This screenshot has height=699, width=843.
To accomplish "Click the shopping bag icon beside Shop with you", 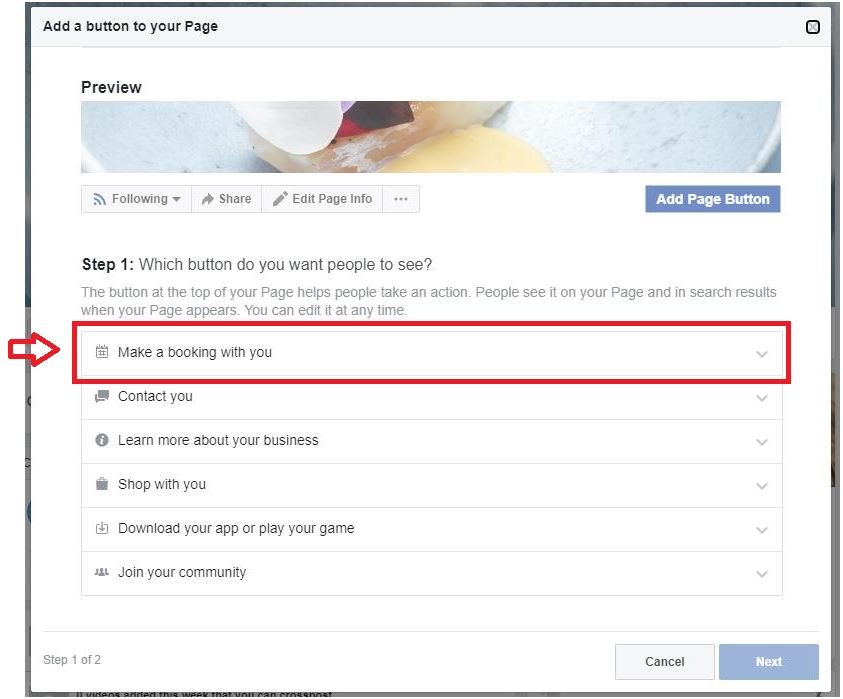I will [102, 484].
